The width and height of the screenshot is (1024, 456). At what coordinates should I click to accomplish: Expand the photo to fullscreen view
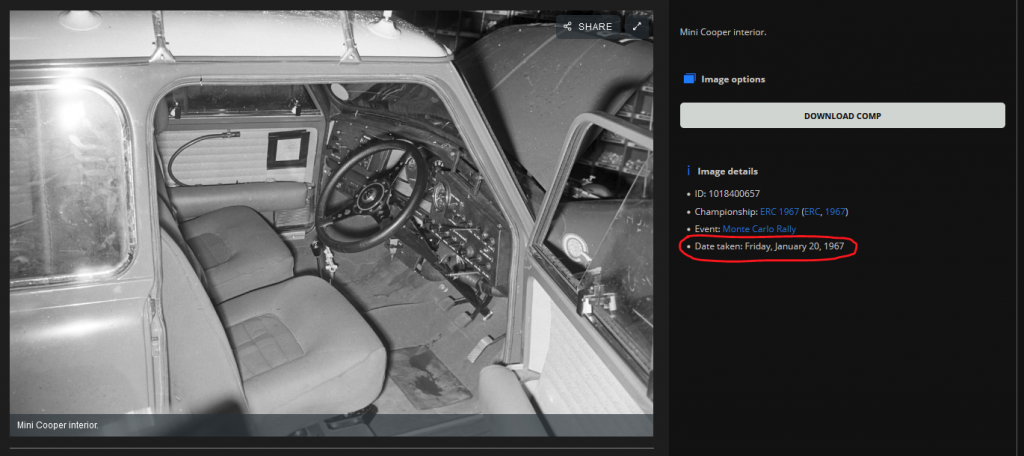pyautogui.click(x=637, y=27)
